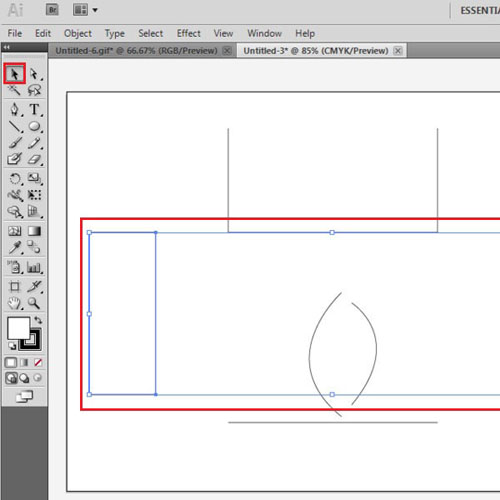The image size is (500, 500).
Task: Activate the Type tool
Action: 34,109
